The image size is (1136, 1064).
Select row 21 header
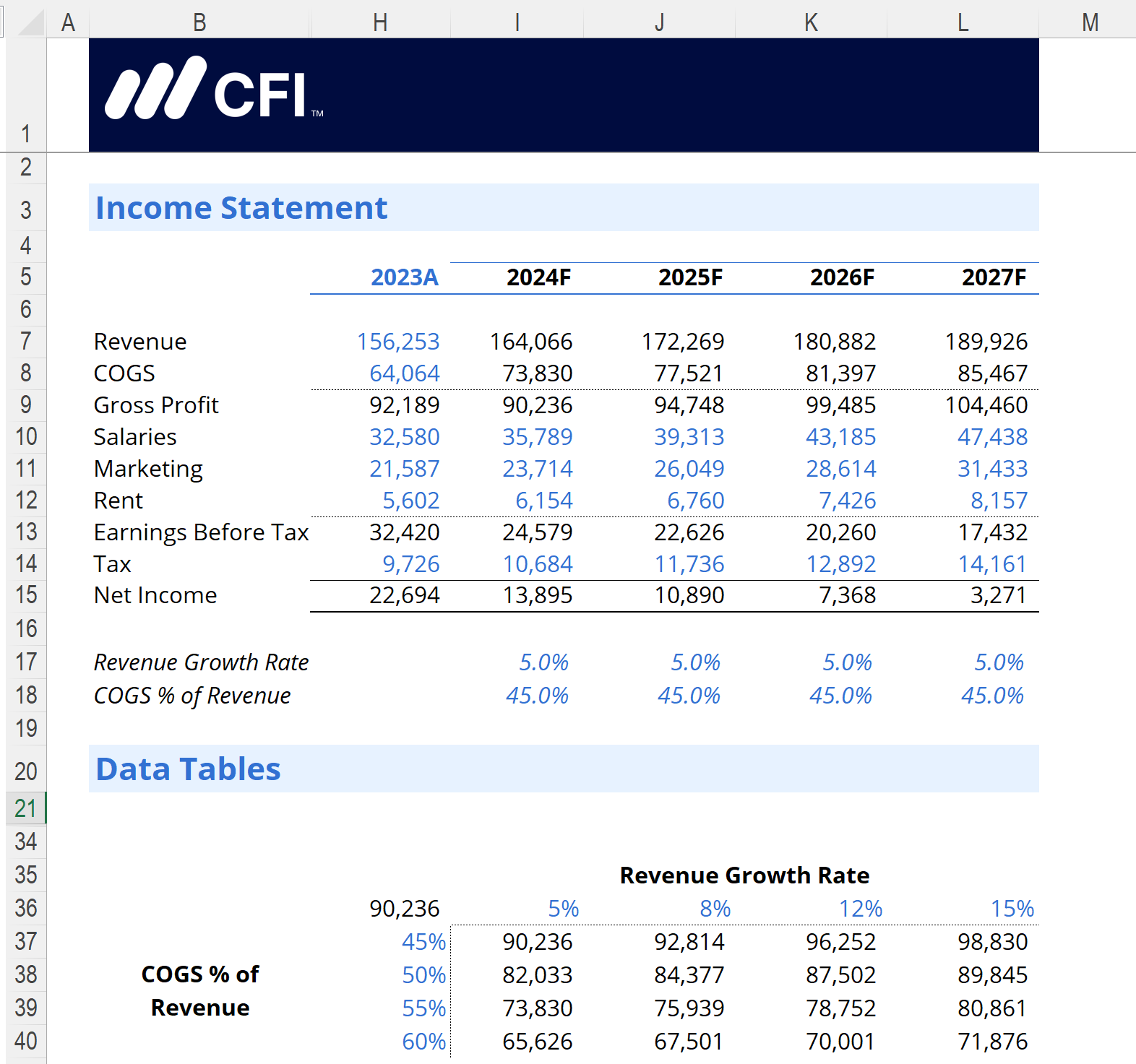click(x=26, y=808)
